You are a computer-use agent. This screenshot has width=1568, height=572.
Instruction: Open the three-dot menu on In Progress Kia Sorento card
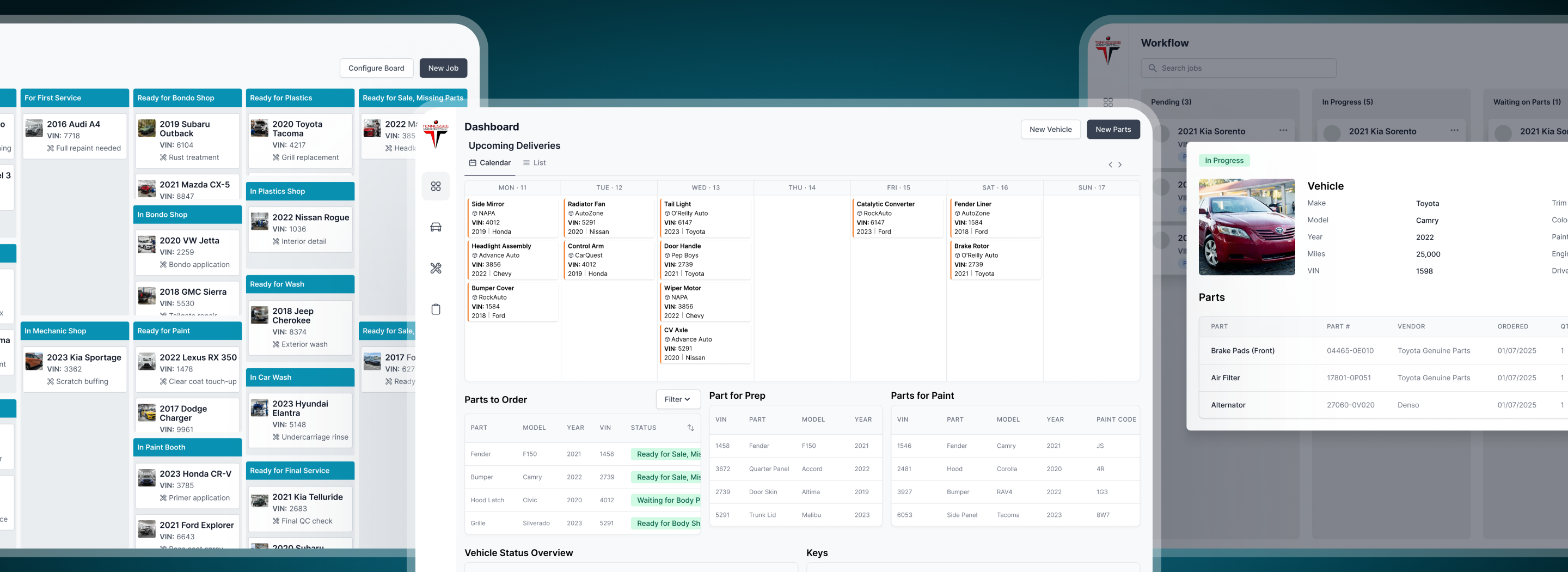coord(1454,130)
